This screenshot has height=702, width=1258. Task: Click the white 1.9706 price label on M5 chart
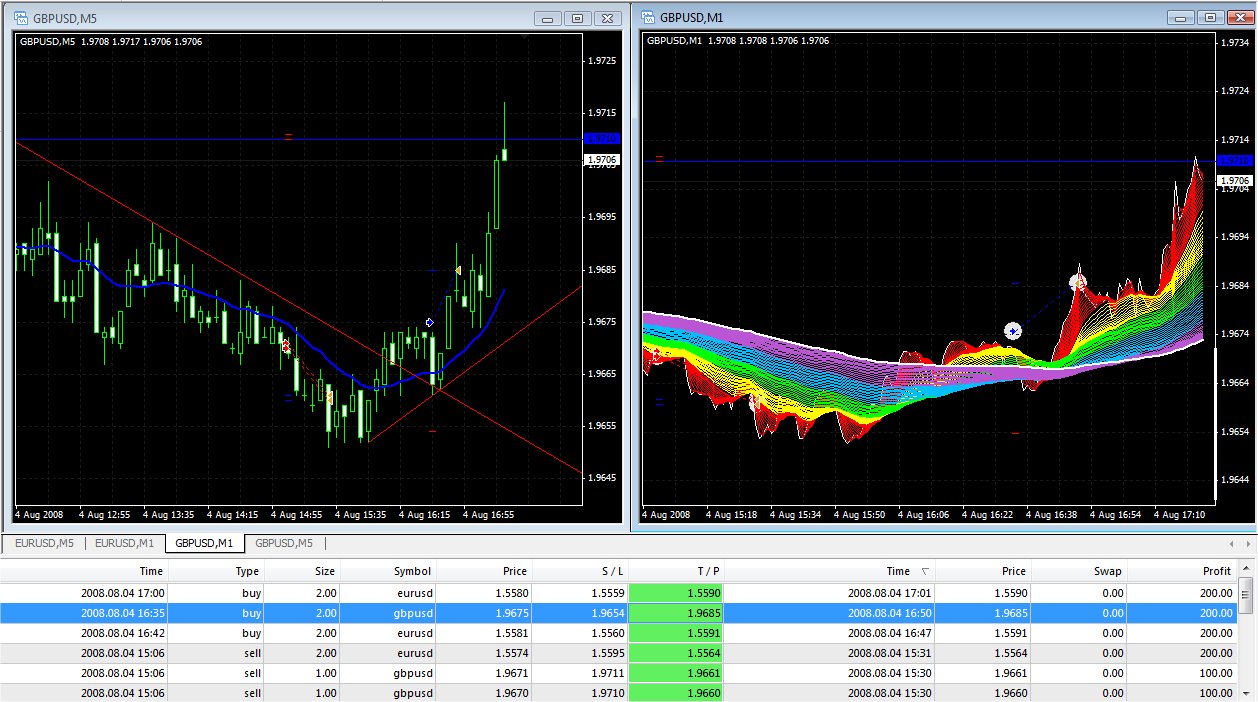(602, 159)
